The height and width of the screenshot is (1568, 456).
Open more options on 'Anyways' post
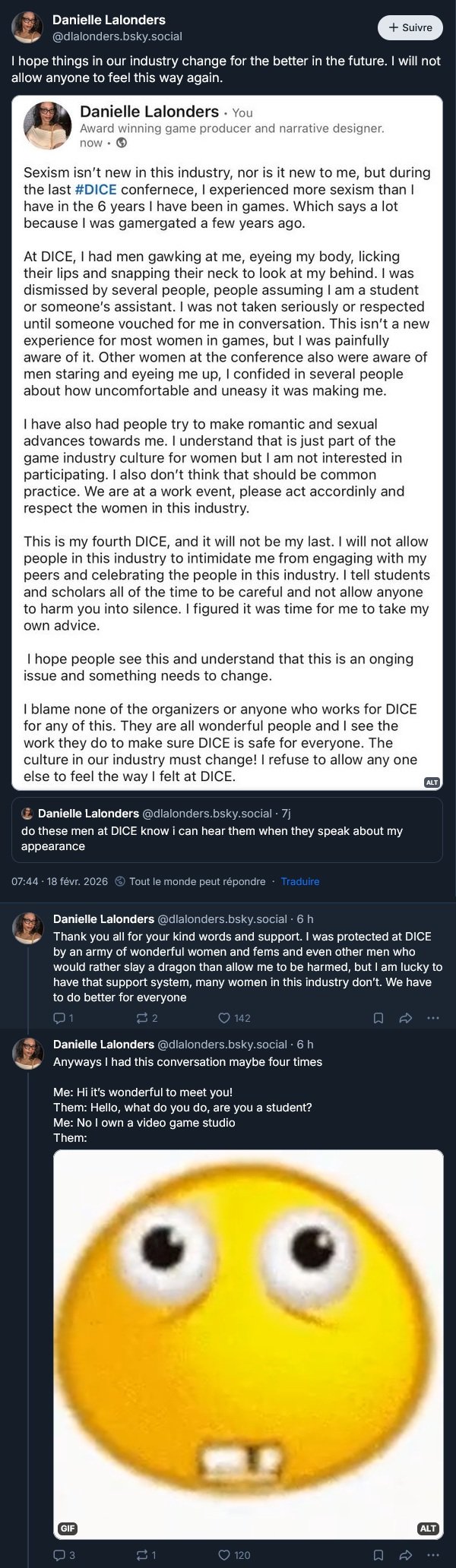pos(433,1555)
